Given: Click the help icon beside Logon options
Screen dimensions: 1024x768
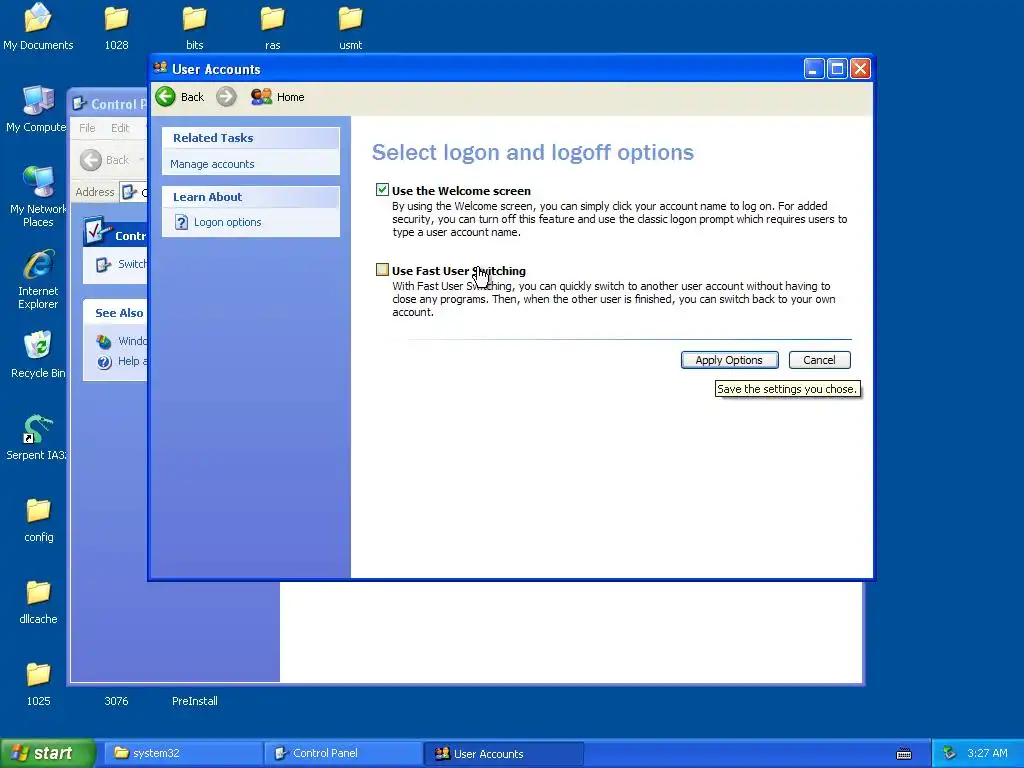Looking at the screenshot, I should point(182,222).
